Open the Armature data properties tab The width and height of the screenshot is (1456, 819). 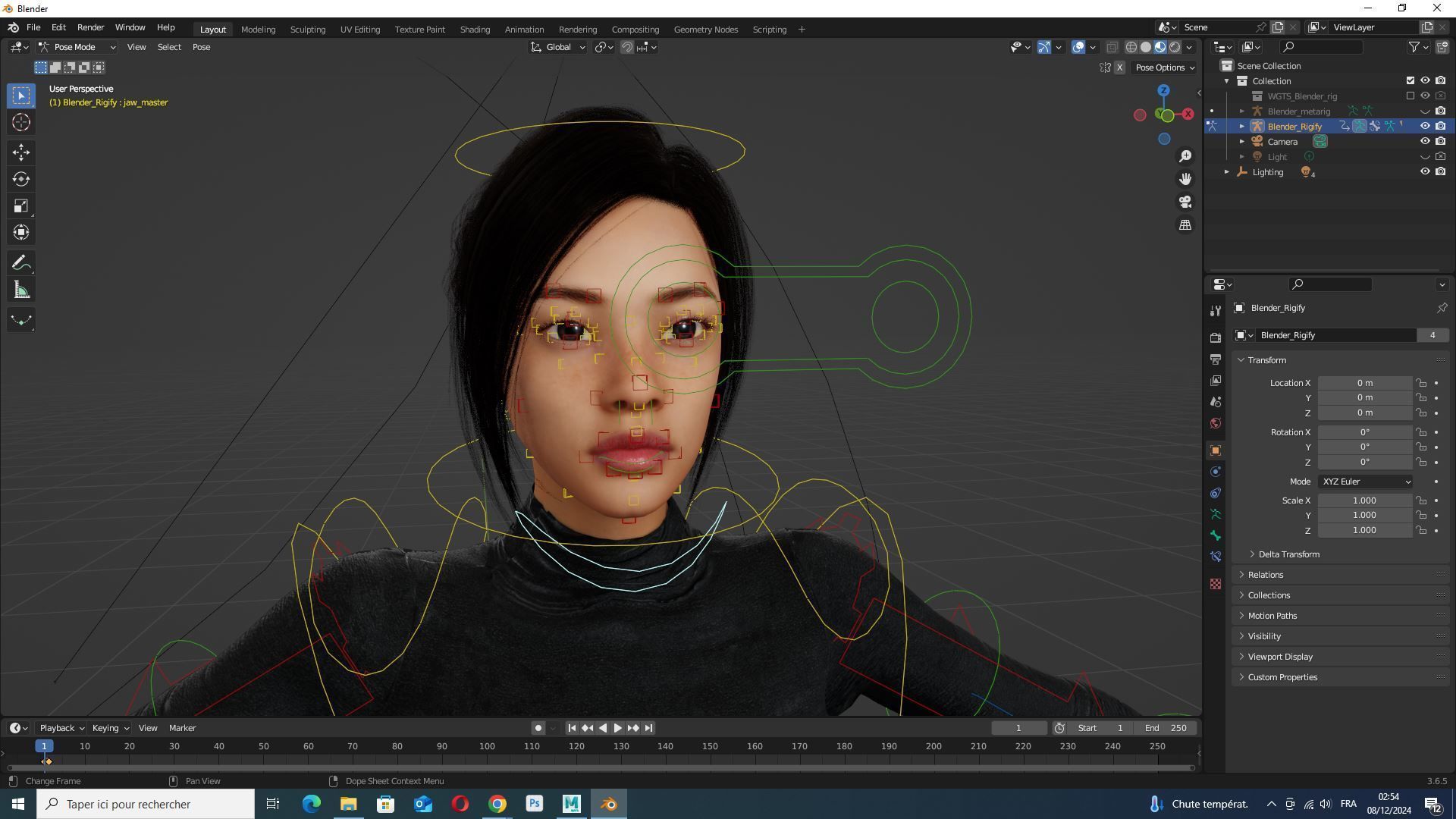(1216, 514)
